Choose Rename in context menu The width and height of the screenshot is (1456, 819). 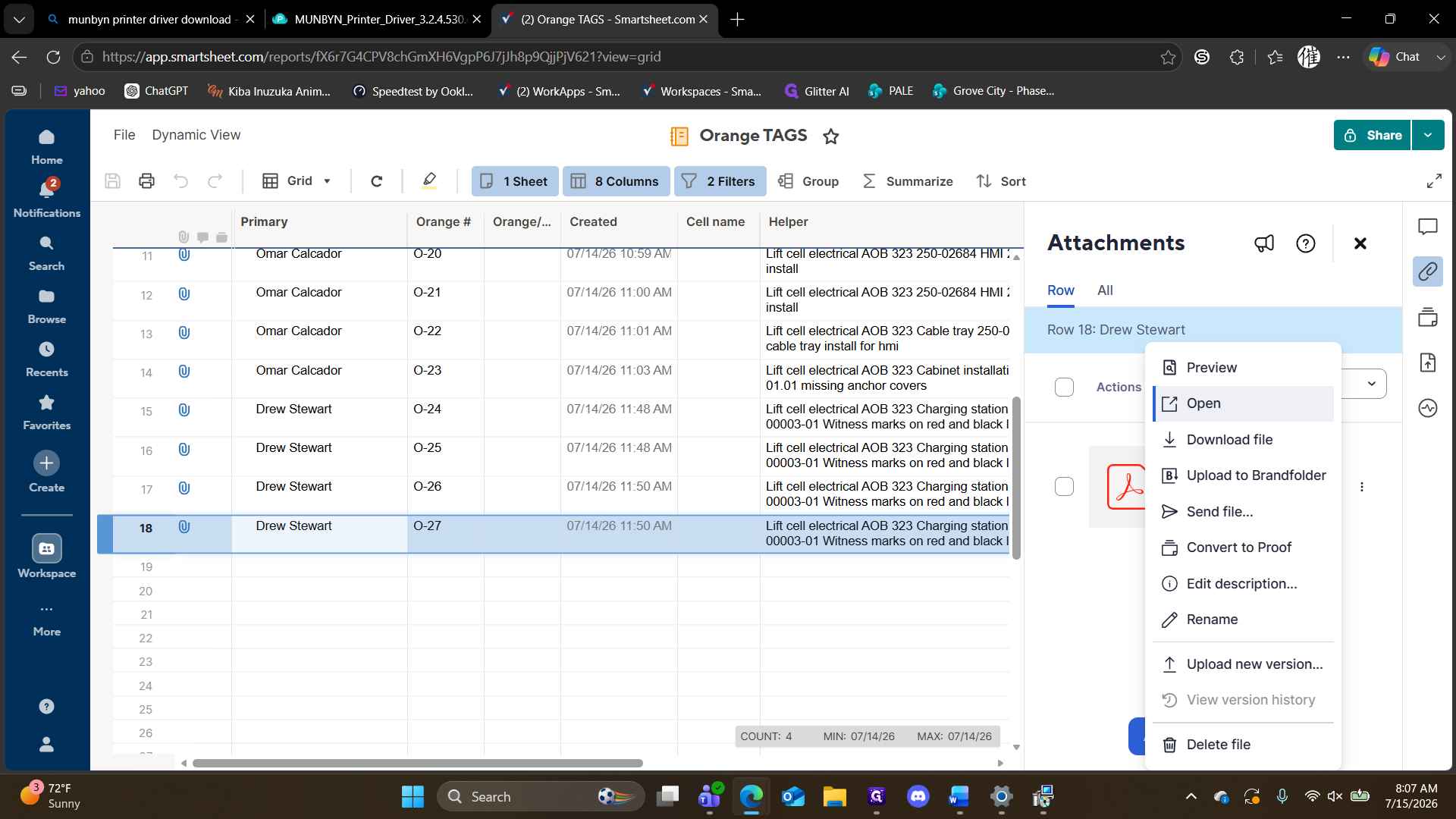point(1244,620)
